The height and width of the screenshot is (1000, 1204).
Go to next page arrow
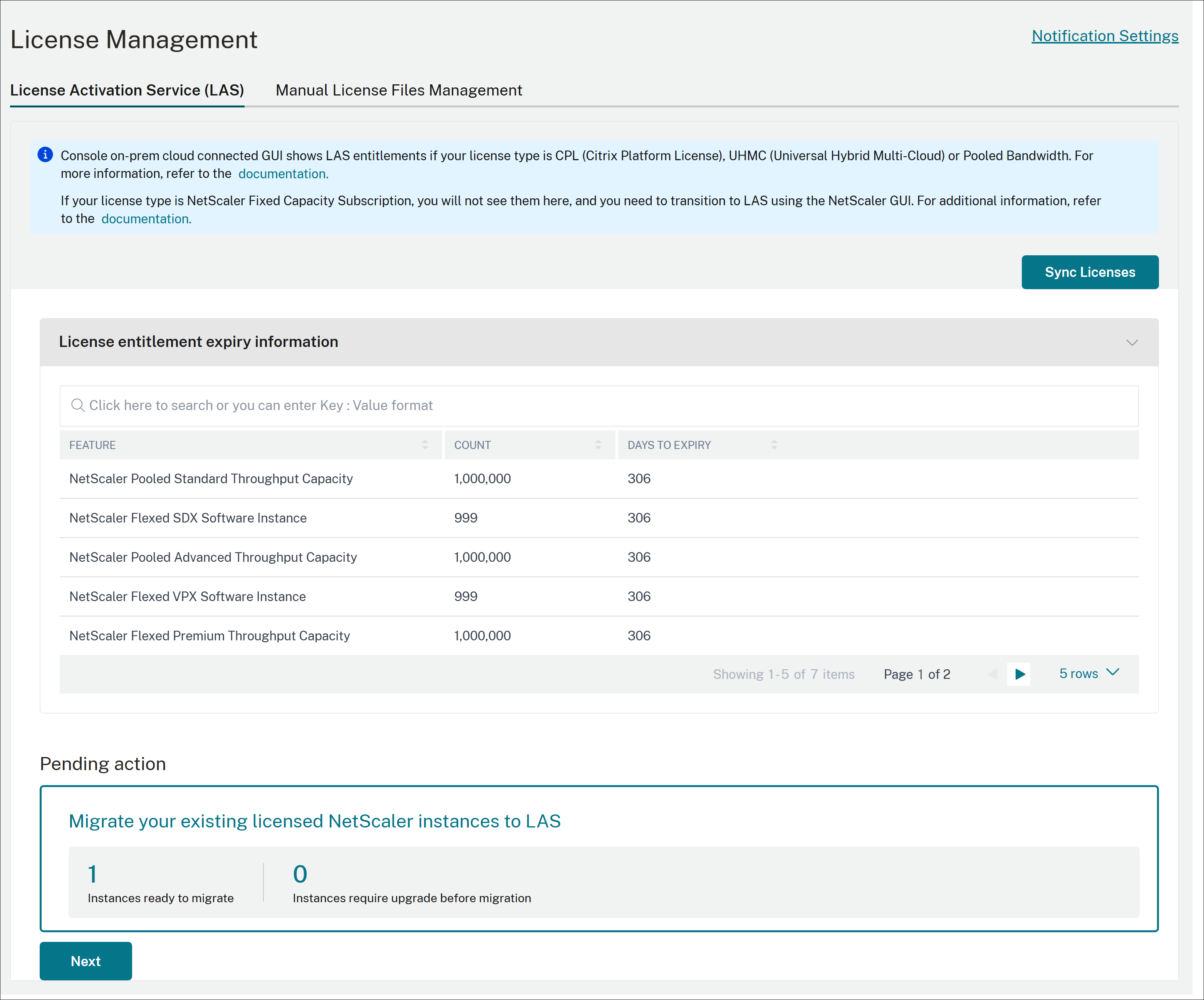(1020, 675)
